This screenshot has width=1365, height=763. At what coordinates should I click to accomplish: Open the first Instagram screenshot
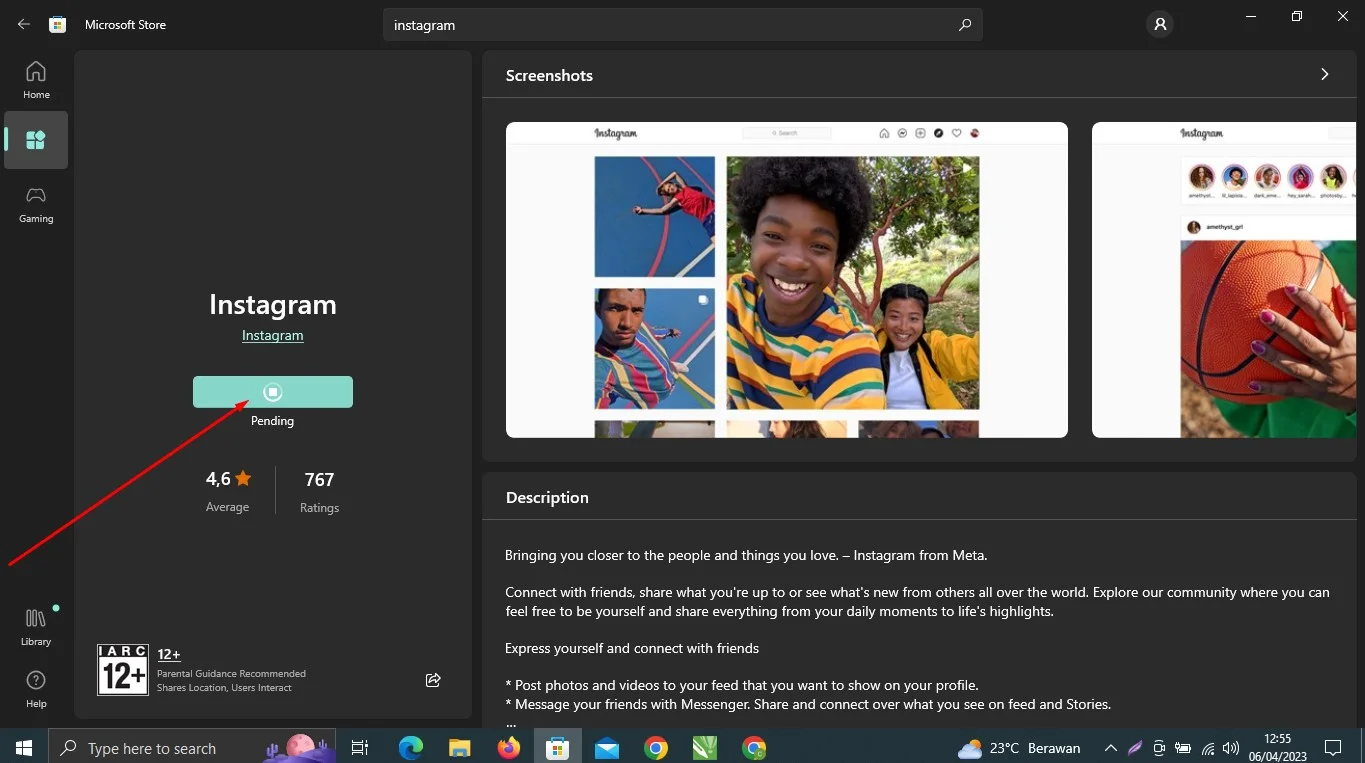coord(787,280)
